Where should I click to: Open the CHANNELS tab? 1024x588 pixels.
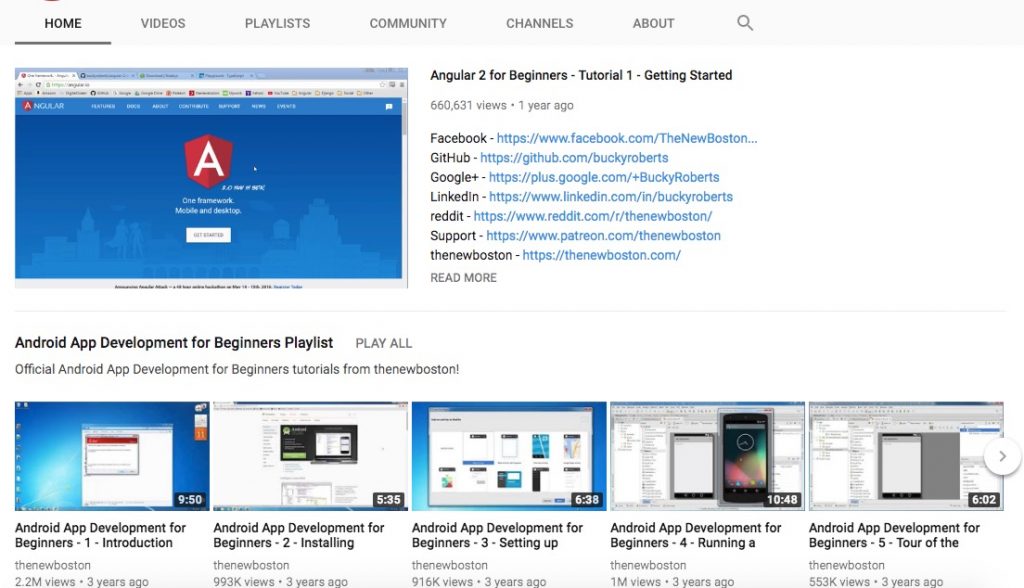[539, 23]
